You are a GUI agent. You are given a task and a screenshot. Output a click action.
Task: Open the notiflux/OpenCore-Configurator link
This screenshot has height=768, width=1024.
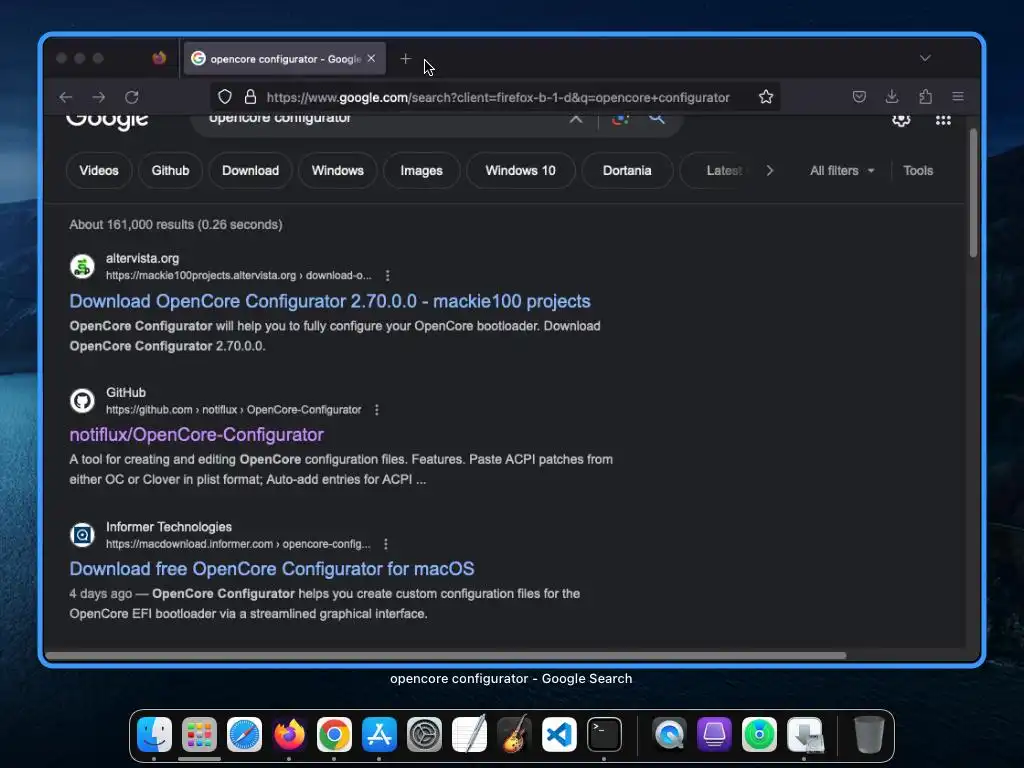[197, 435]
